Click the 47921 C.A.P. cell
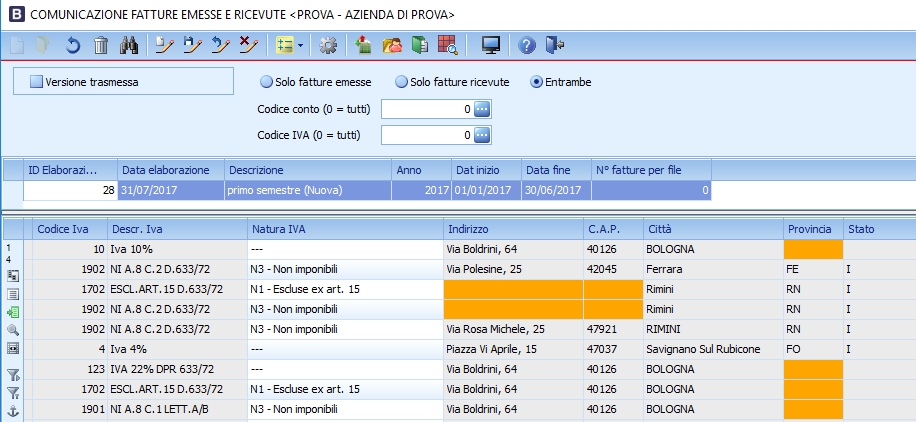Image resolution: width=916 pixels, height=422 pixels. pos(613,330)
